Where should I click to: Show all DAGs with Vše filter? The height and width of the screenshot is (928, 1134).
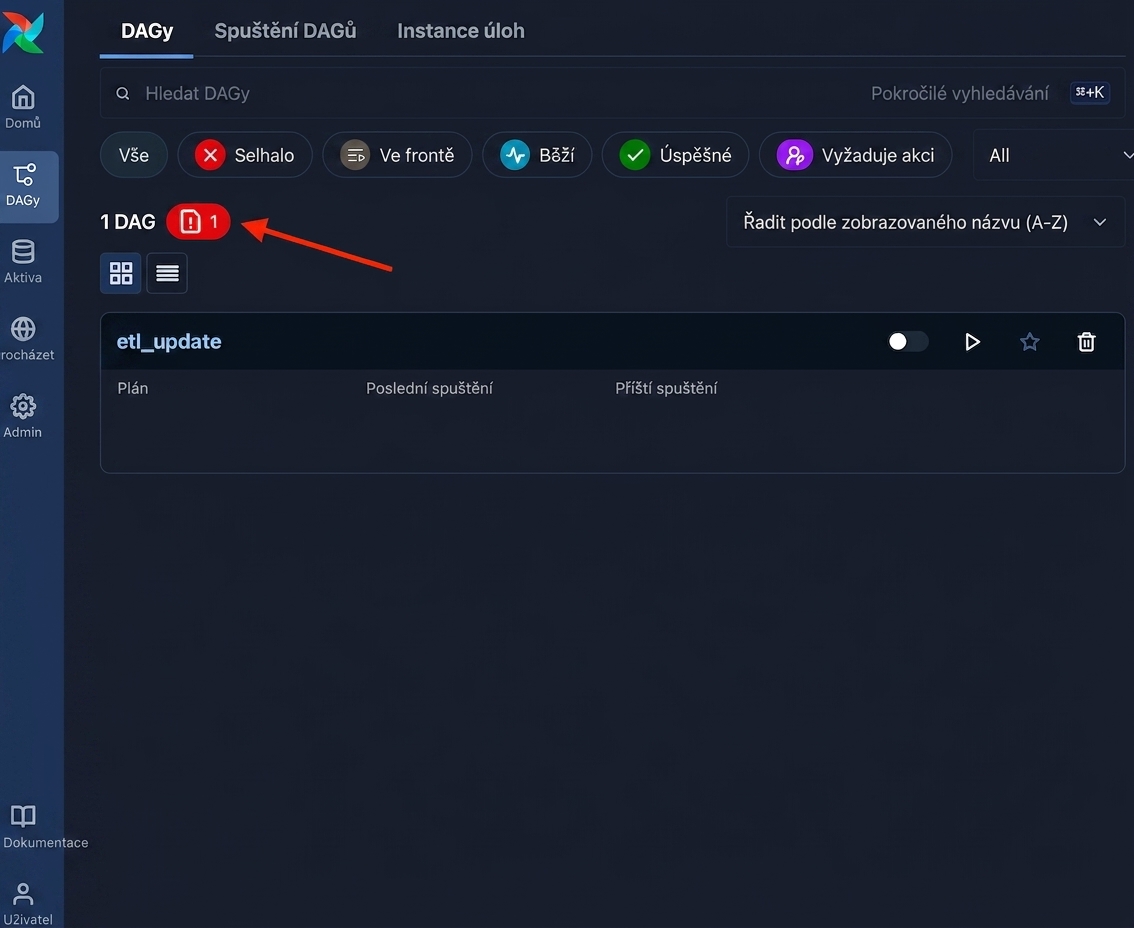(x=134, y=155)
